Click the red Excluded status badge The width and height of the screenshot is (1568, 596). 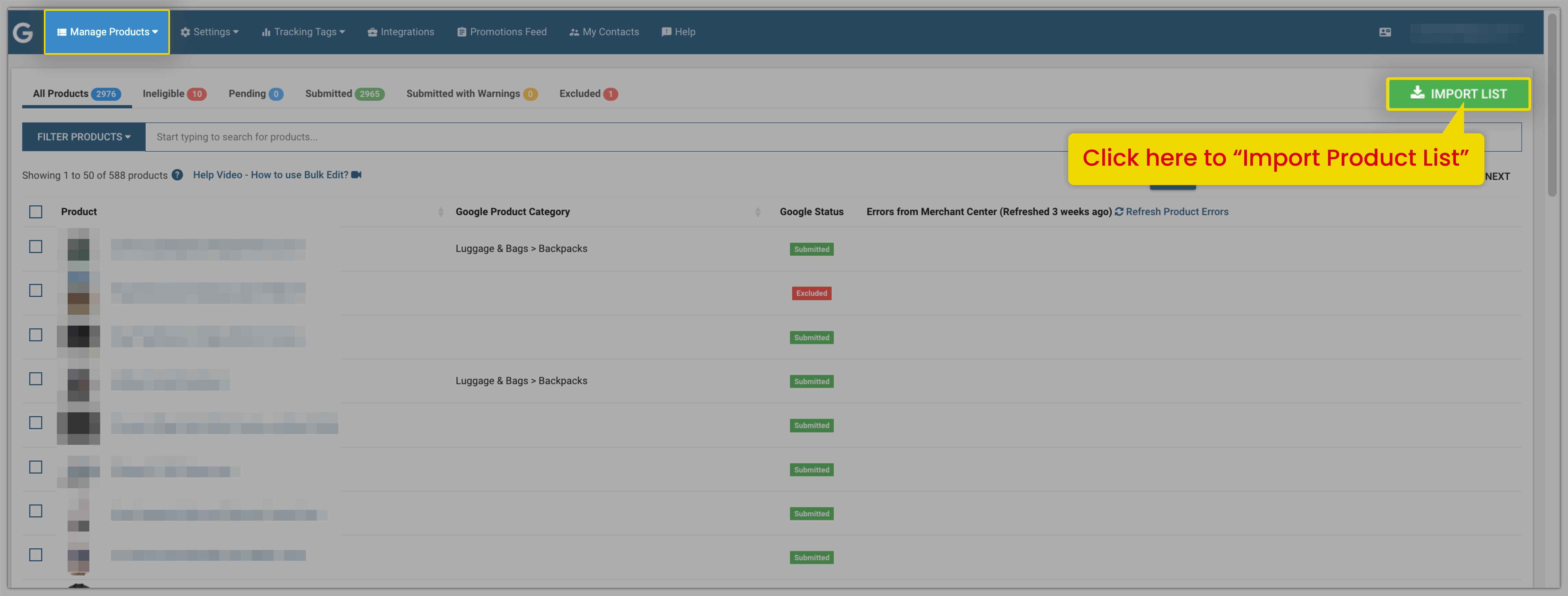click(x=811, y=293)
